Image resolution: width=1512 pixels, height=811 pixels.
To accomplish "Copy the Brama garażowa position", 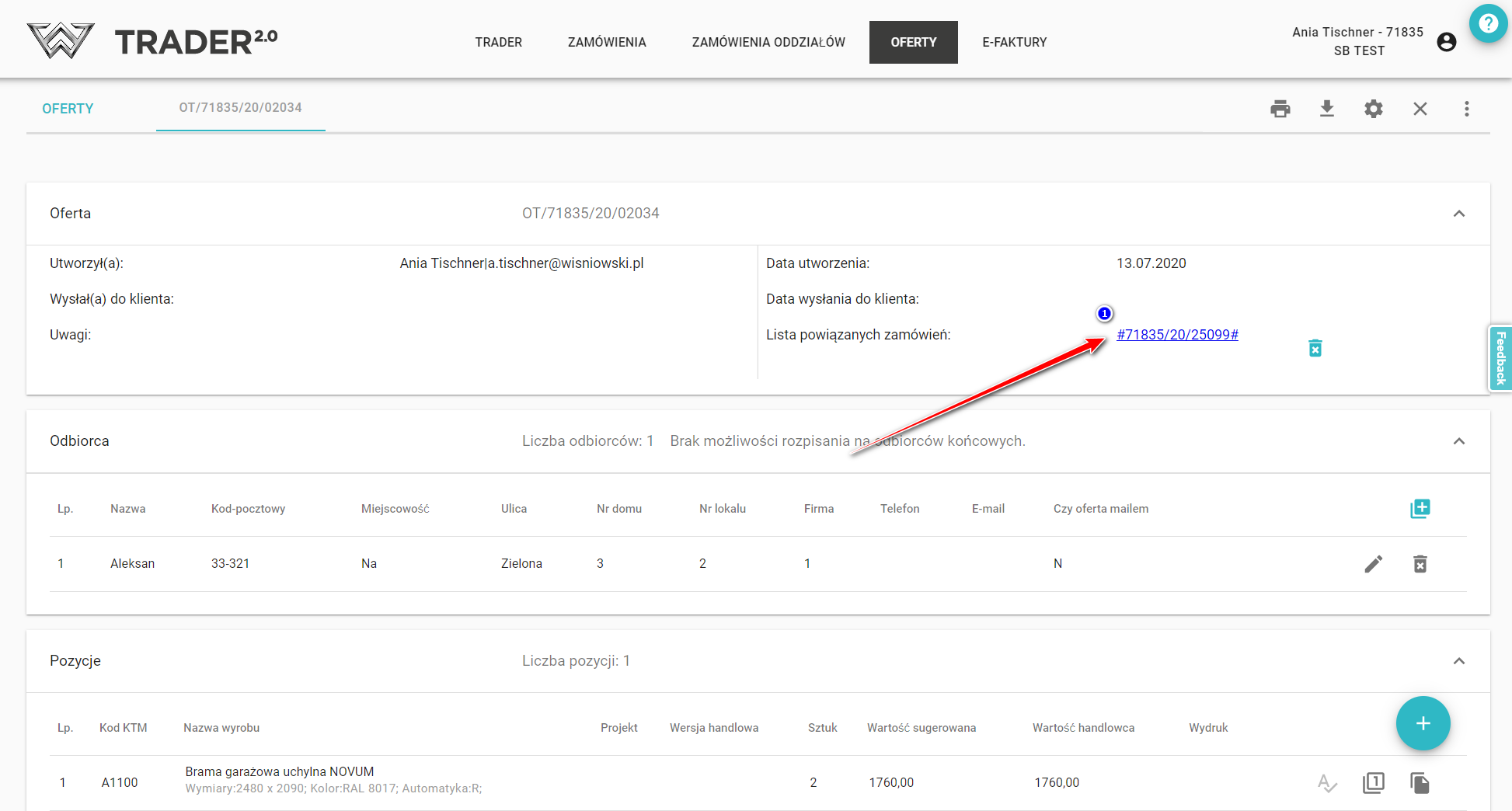I will (x=1420, y=783).
